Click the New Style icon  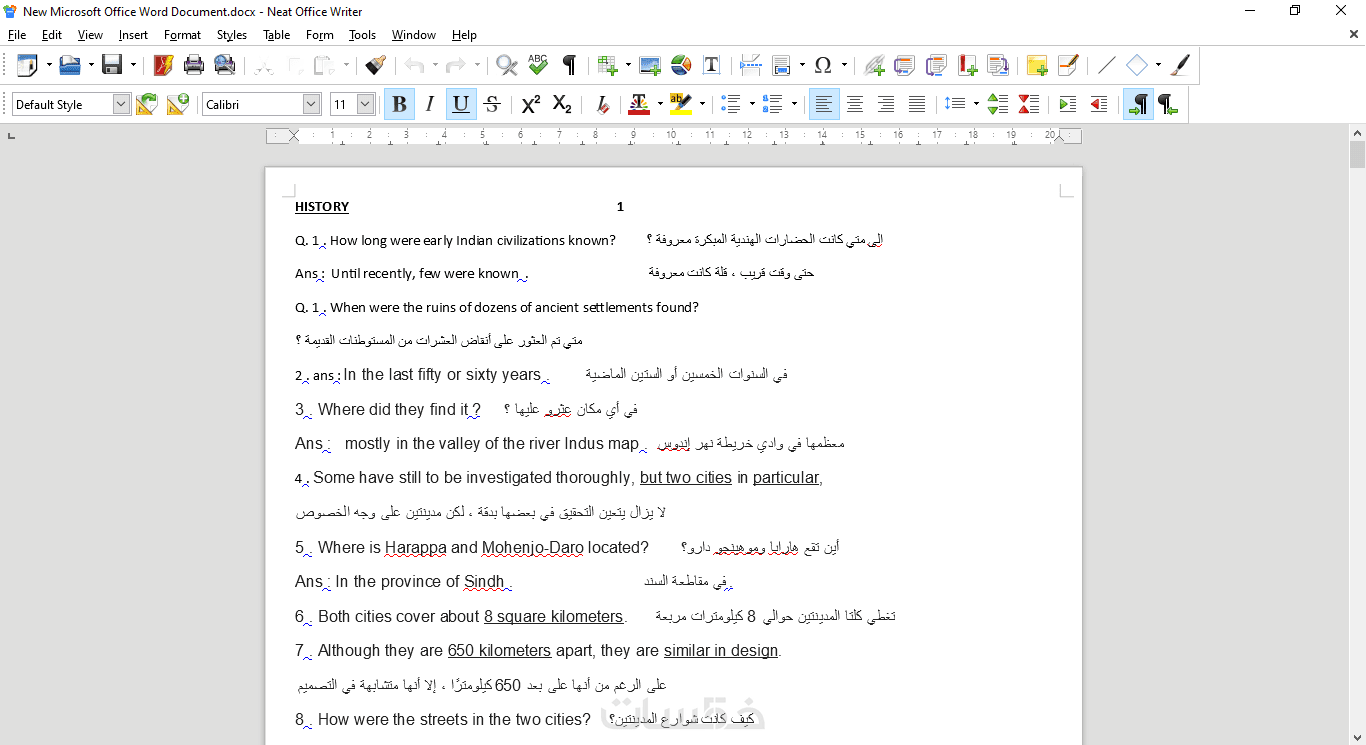point(178,104)
